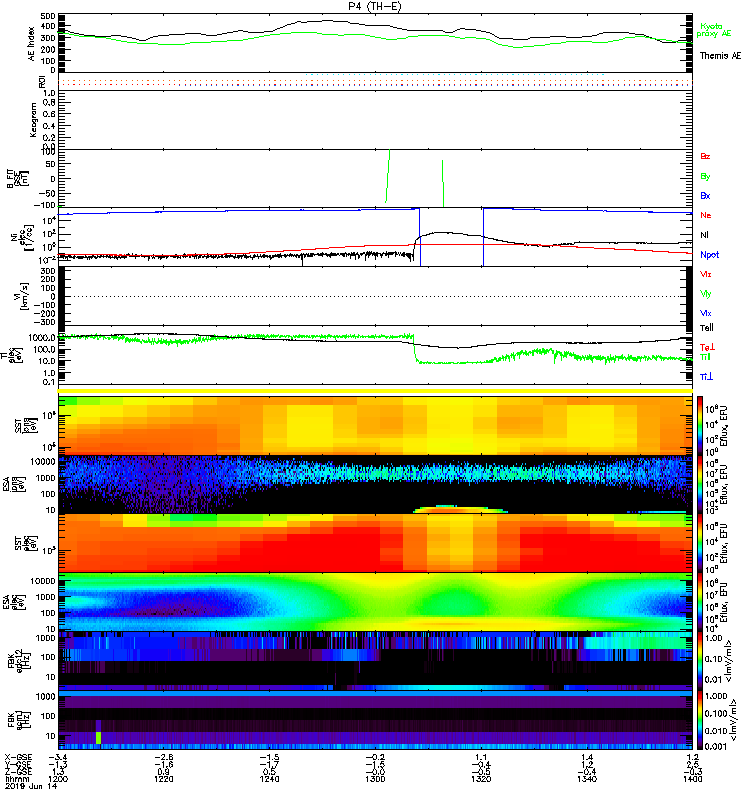750x800 pixels.
Task: Click the 1400 time tick label
Action: tap(692, 779)
